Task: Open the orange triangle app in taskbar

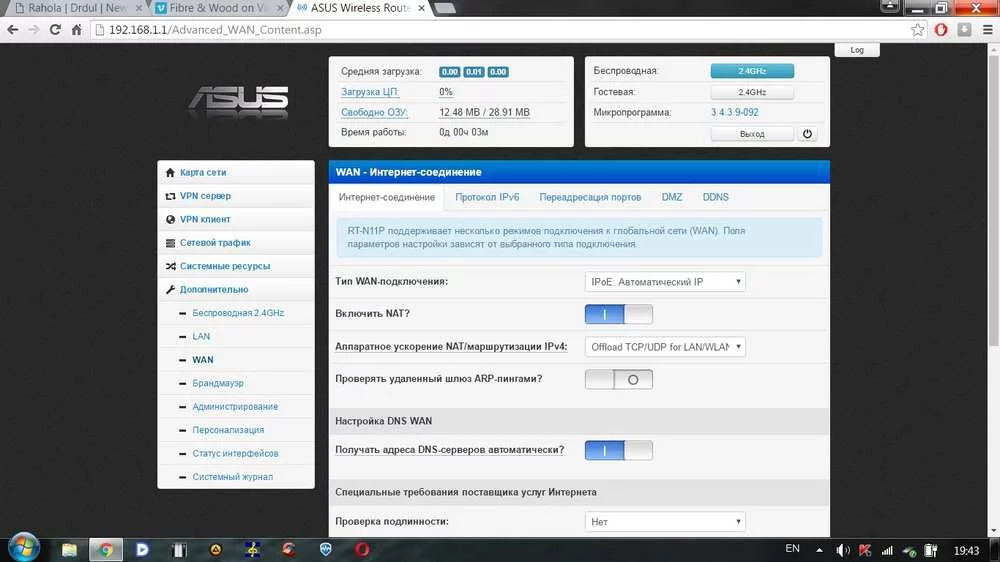Action: [x=216, y=549]
